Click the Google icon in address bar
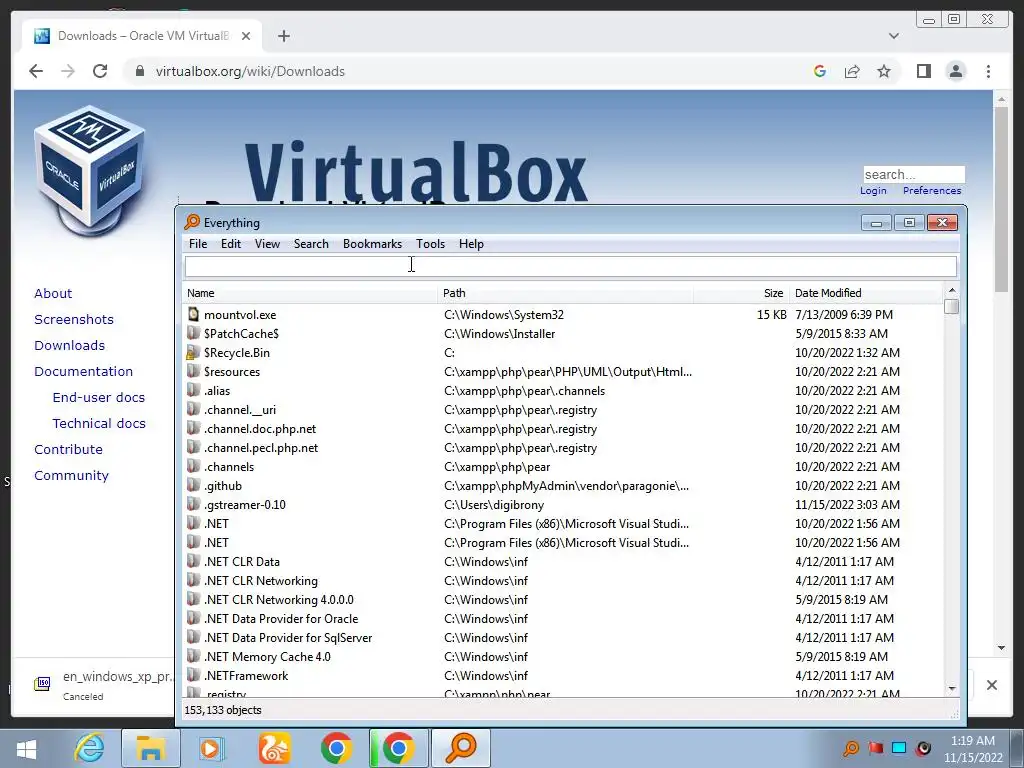 tap(820, 71)
